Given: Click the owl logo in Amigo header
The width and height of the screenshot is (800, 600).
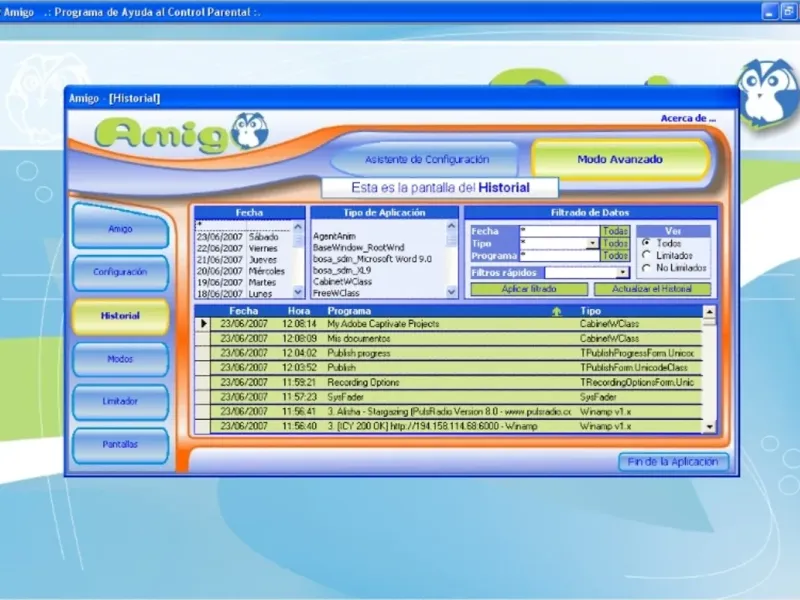Looking at the screenshot, I should (x=249, y=131).
